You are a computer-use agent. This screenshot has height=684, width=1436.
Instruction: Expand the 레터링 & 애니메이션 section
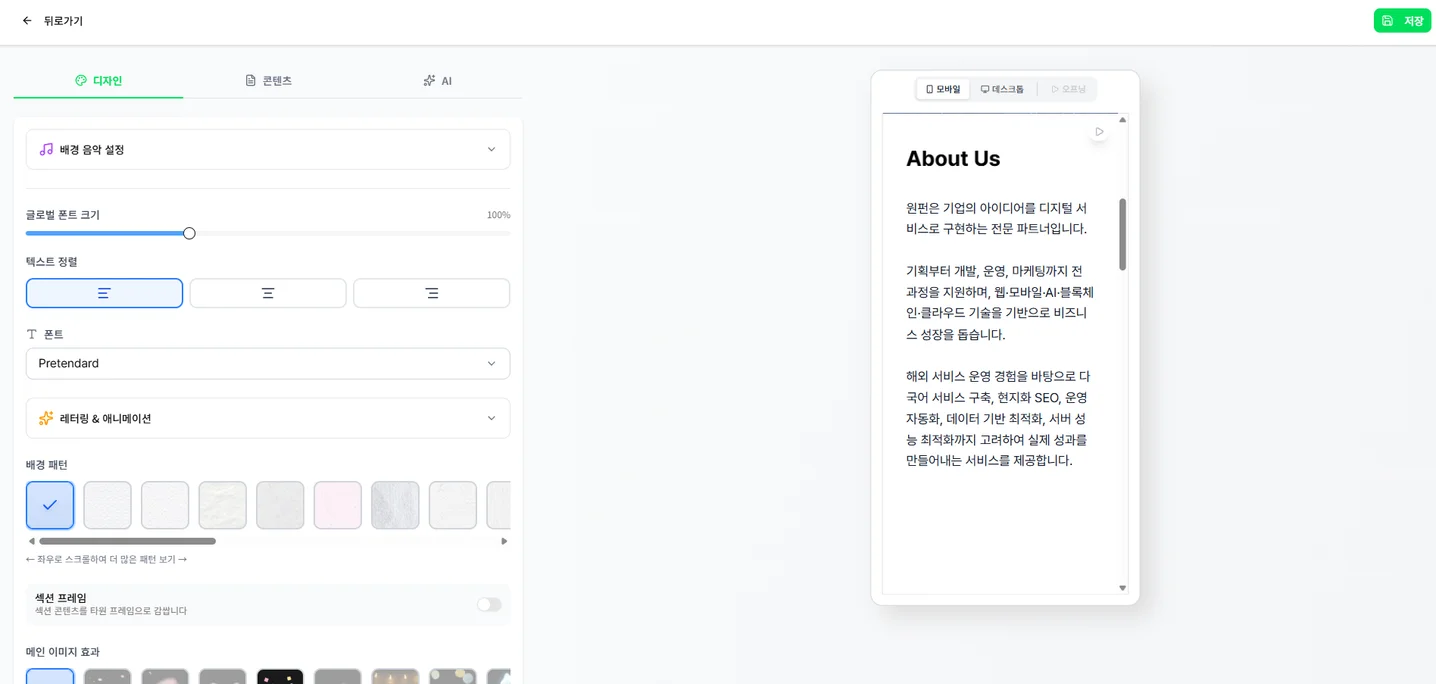tap(268, 419)
